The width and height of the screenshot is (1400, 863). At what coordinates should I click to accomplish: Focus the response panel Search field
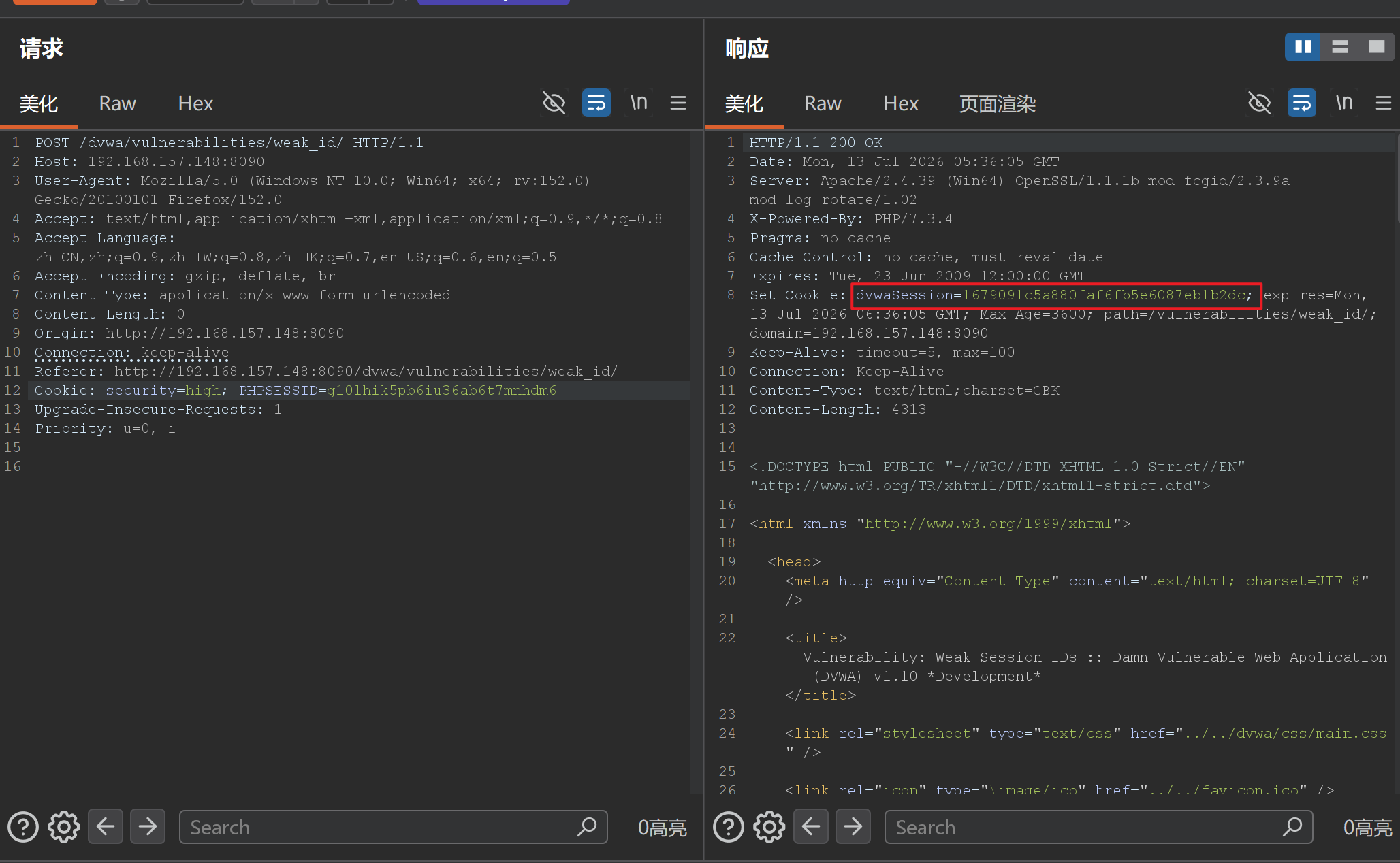tap(1098, 827)
